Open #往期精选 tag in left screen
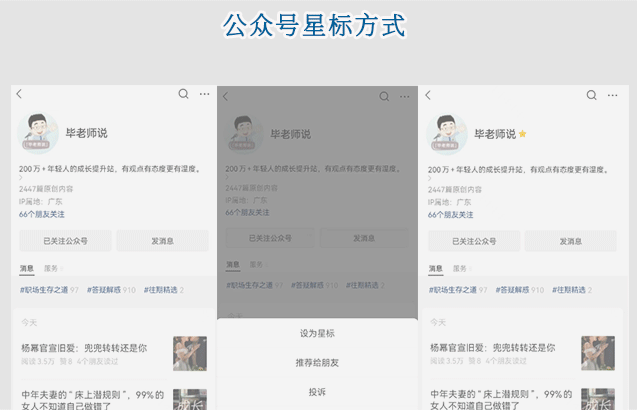Screen dimensions: 637x410 (x=163, y=290)
